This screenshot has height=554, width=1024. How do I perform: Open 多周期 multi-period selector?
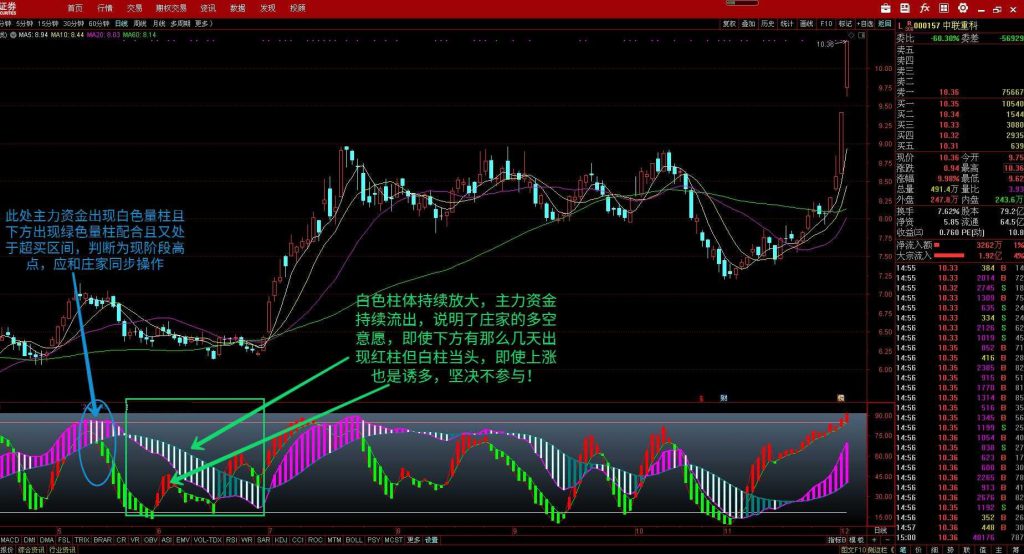click(x=180, y=22)
